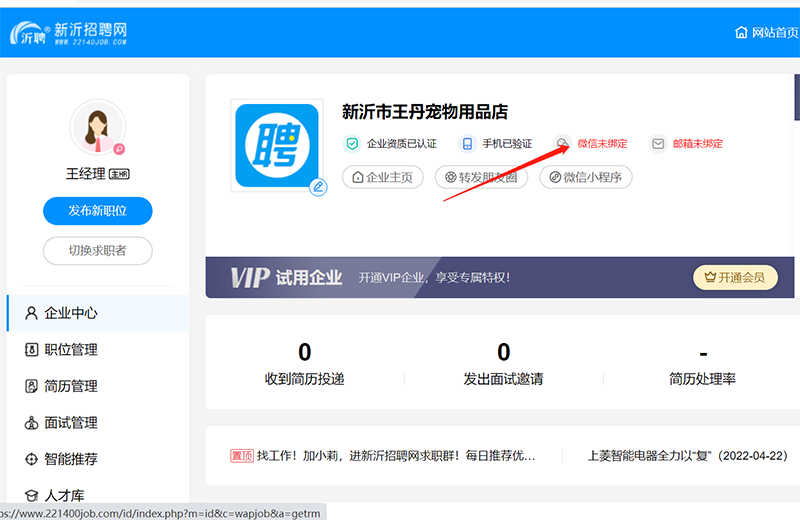Select 企业中心 in the sidebar

tap(70, 313)
